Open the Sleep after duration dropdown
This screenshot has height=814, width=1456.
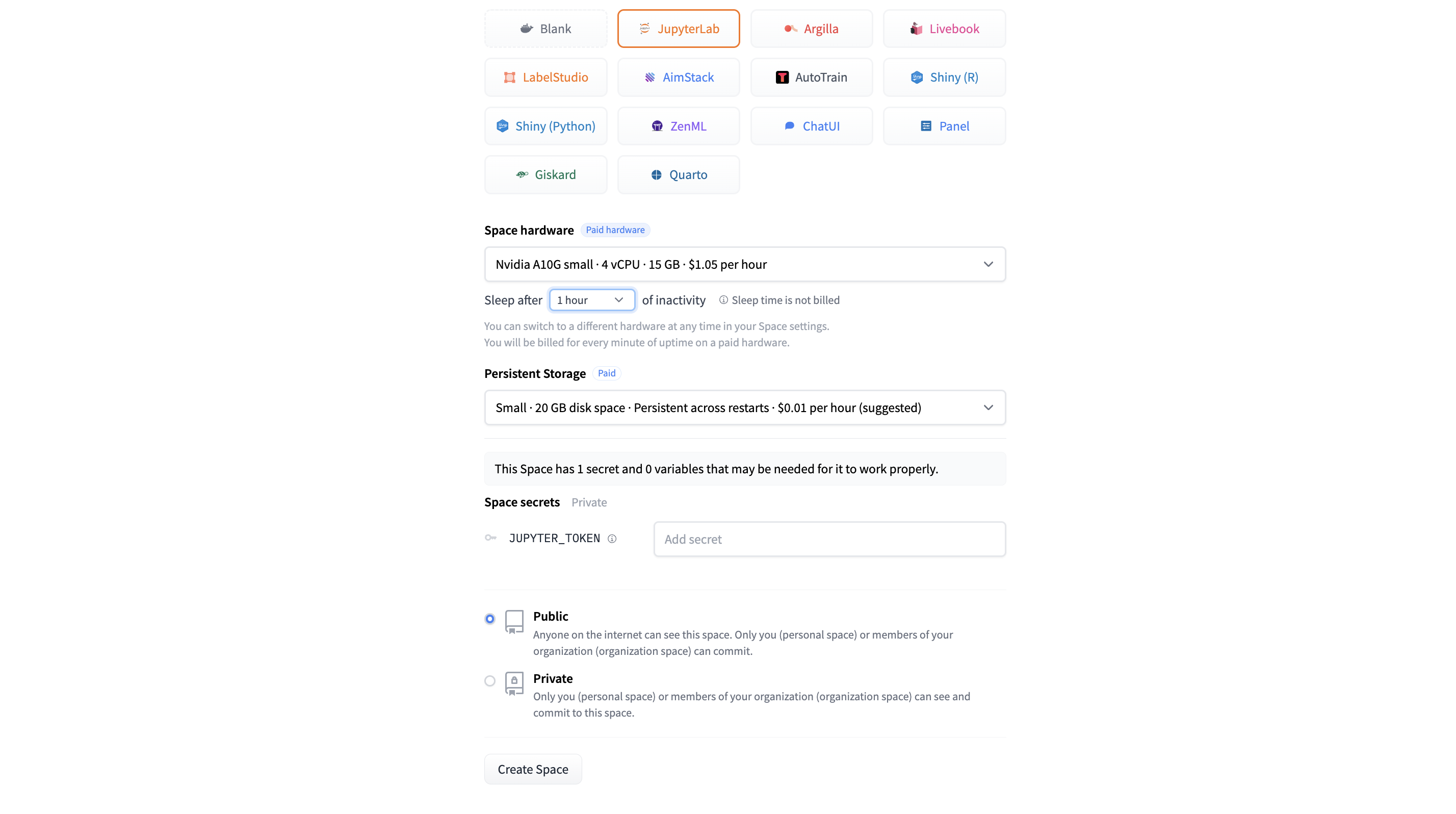pos(592,300)
